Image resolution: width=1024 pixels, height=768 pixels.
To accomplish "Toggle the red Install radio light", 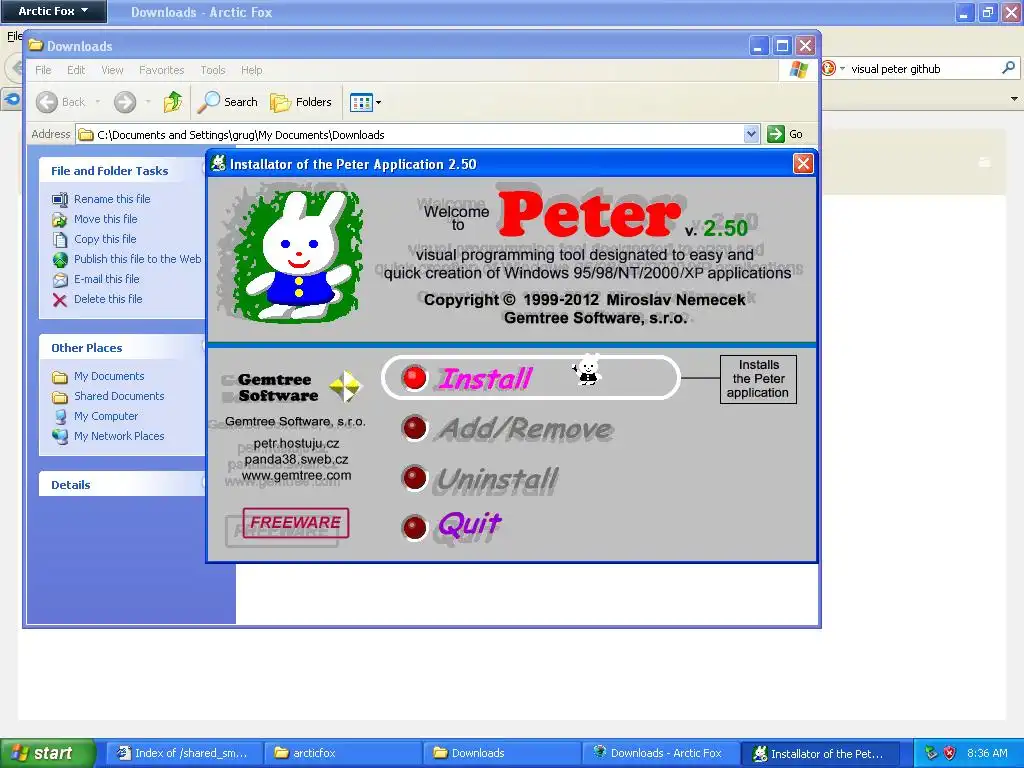I will click(x=414, y=377).
